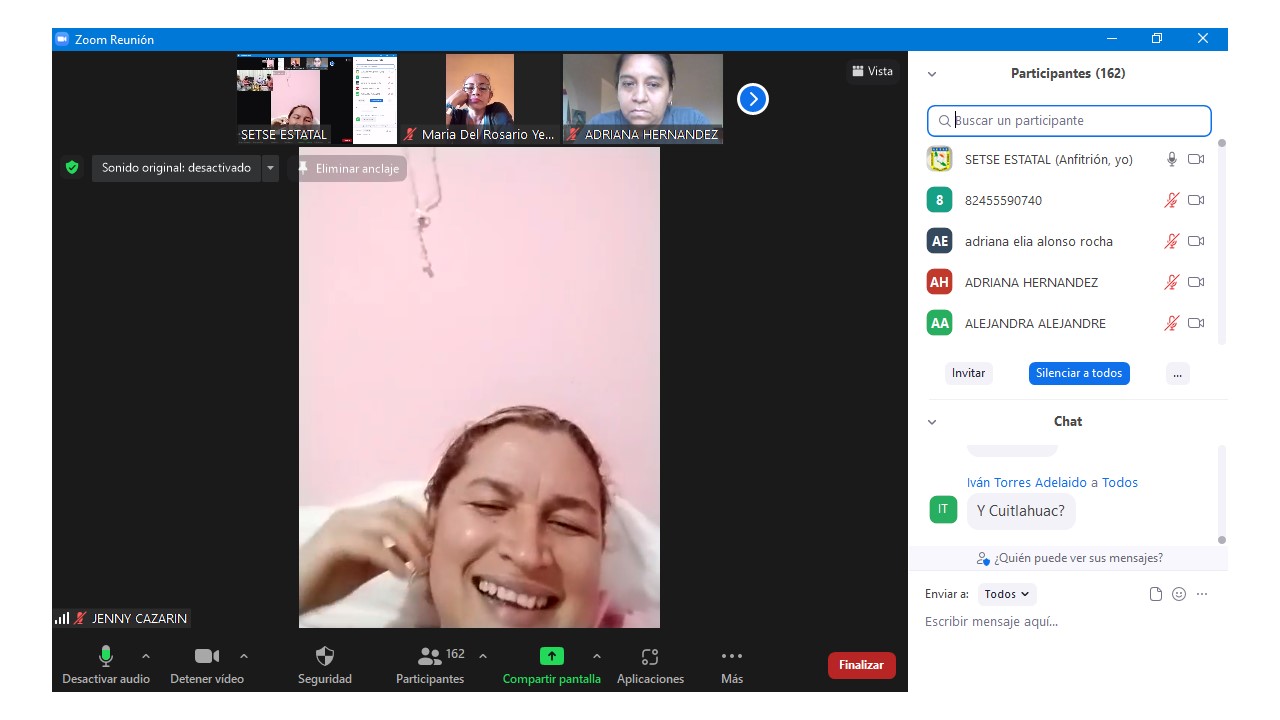The width and height of the screenshot is (1280, 720).
Task: Click the green encryption shield icon
Action: 72,168
